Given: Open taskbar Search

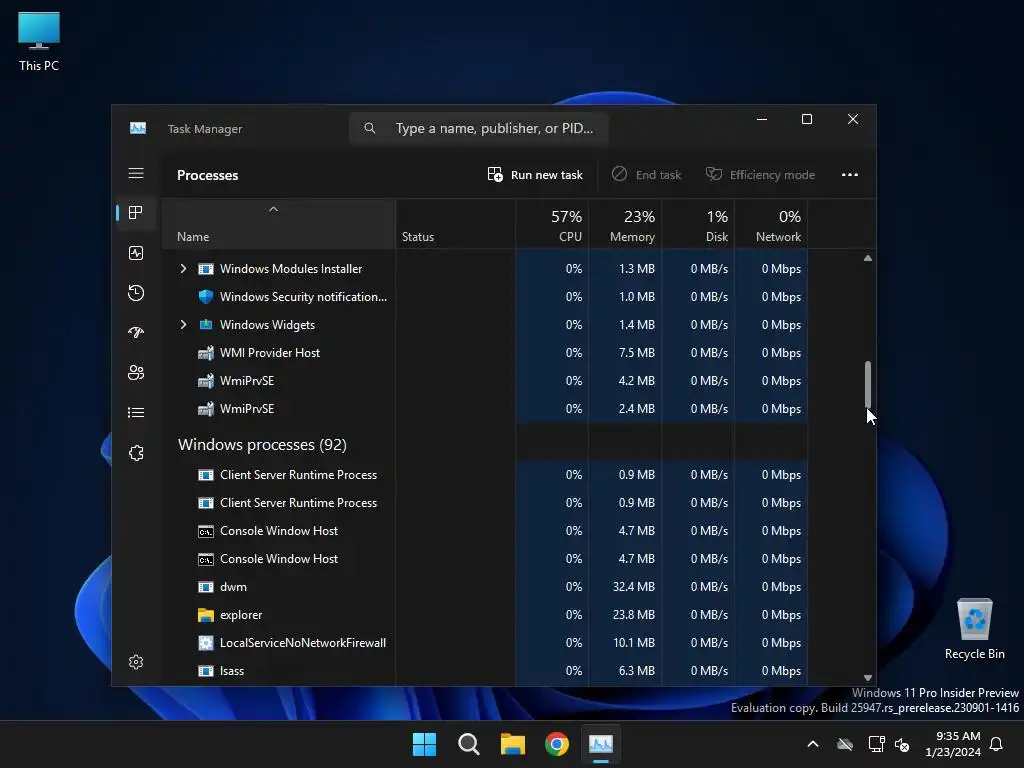Looking at the screenshot, I should 469,744.
